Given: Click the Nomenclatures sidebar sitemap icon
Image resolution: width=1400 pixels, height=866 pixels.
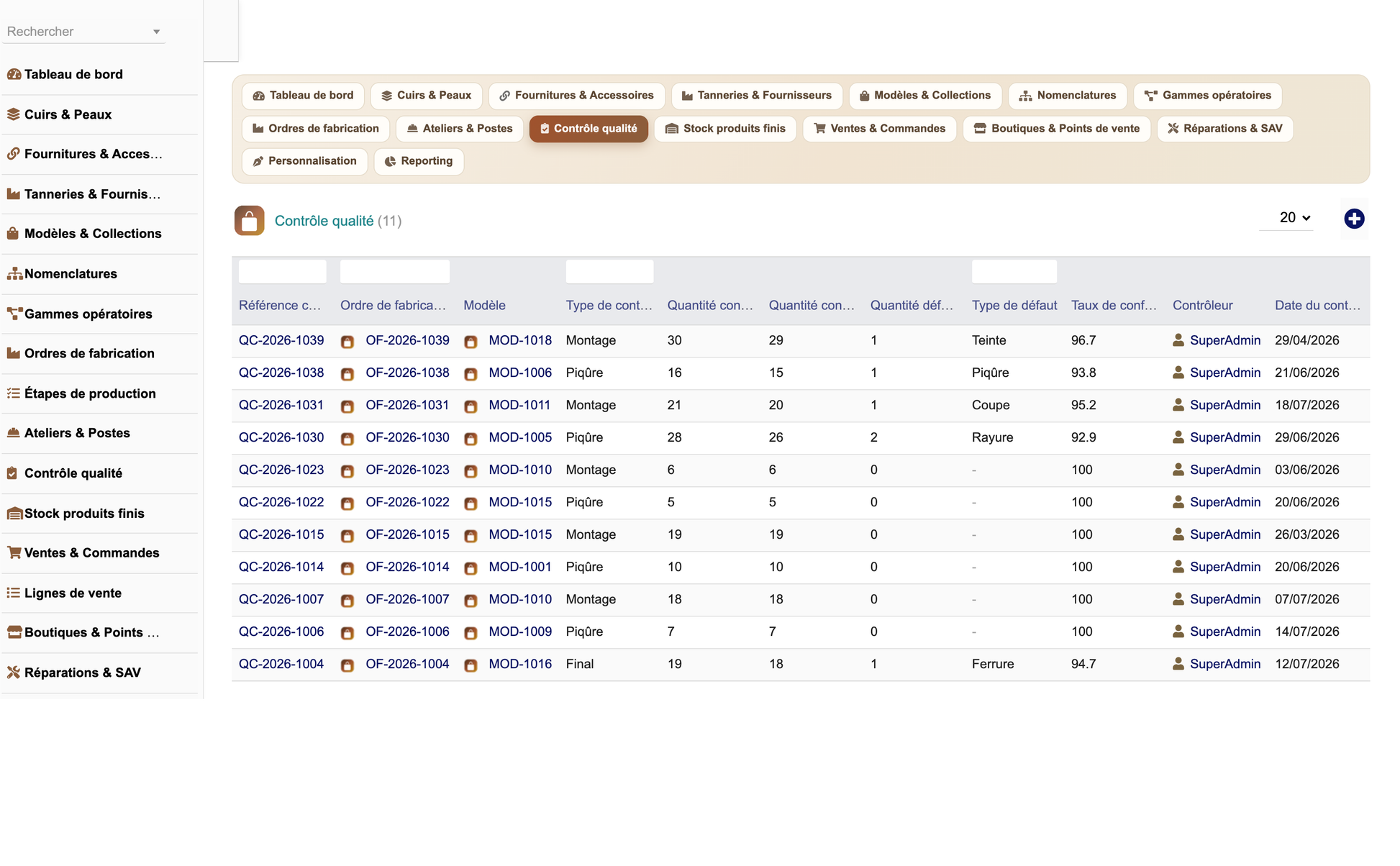Looking at the screenshot, I should pos(14,274).
